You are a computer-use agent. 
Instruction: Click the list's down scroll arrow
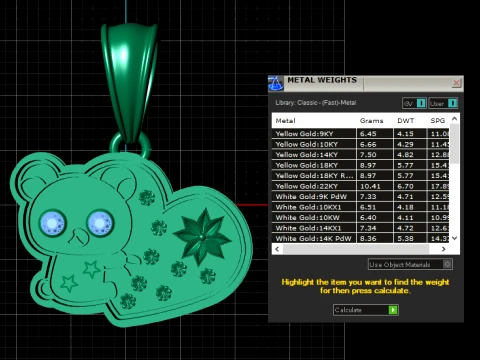click(x=454, y=238)
